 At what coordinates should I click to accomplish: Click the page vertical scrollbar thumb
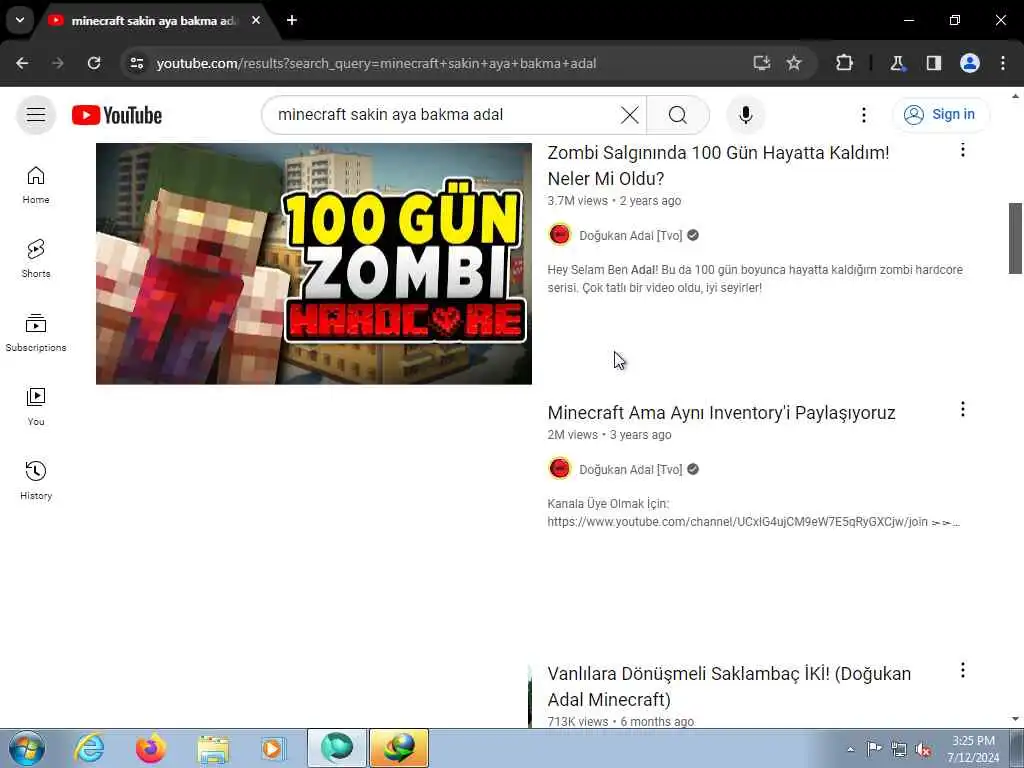(x=1015, y=238)
